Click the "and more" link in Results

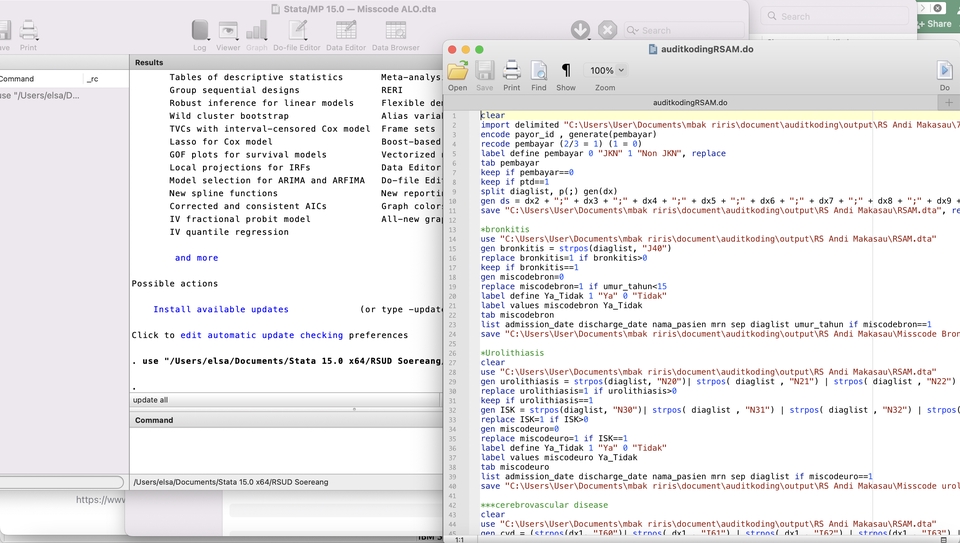click(x=196, y=258)
